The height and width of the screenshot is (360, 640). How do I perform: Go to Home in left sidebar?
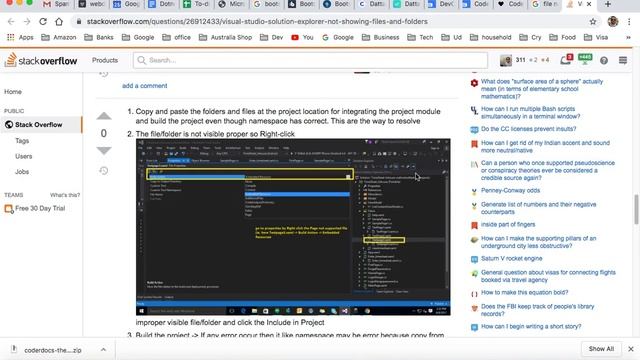[x=13, y=92]
